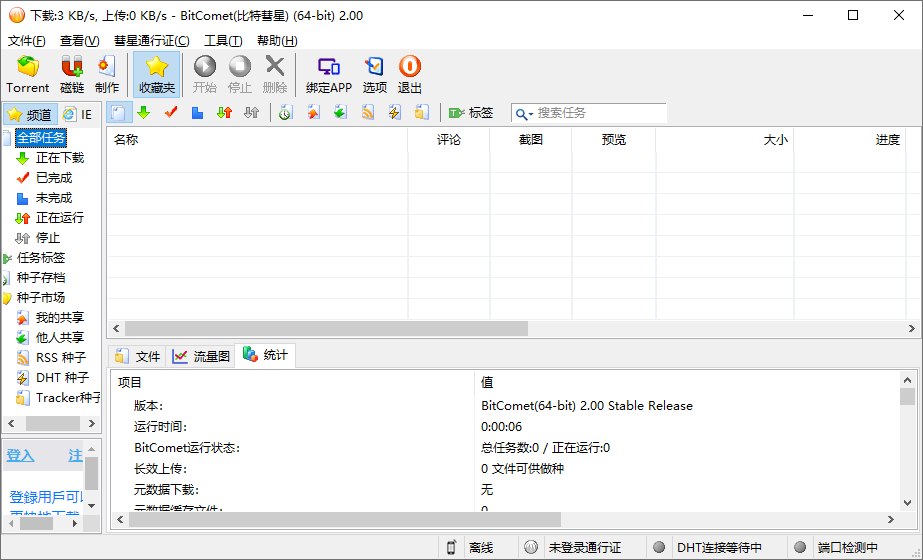This screenshot has height=560, width=923.
Task: Select 停止 in the sidebar tree
Action: (48, 238)
